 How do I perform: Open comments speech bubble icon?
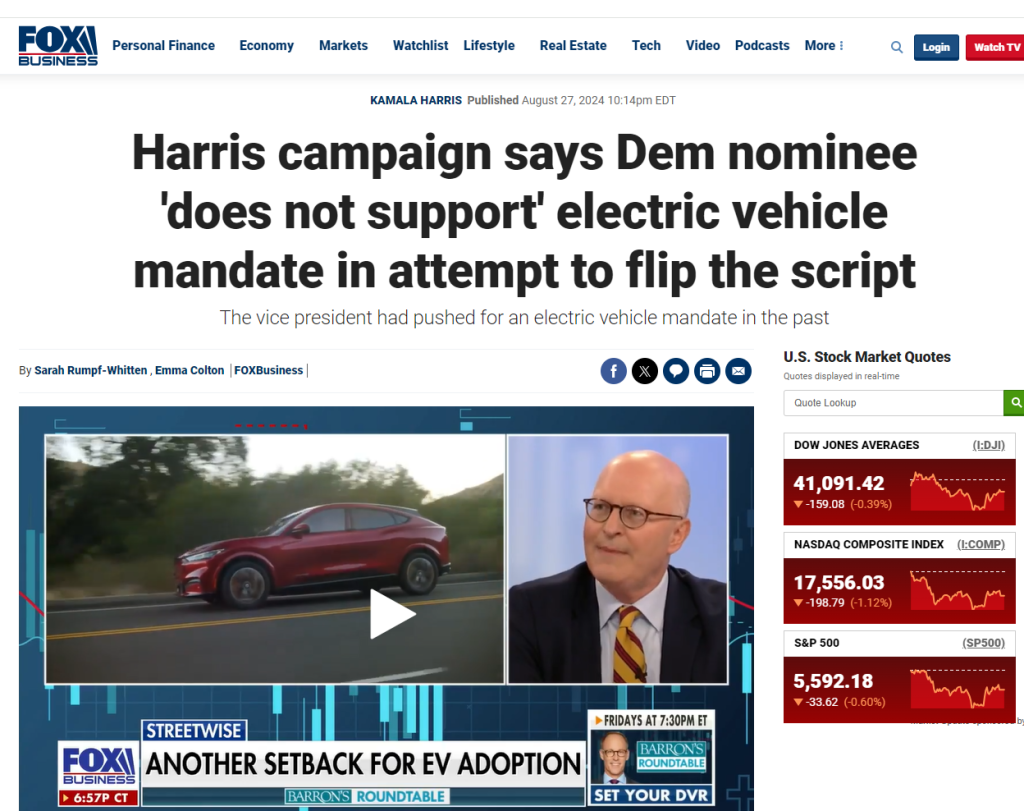pyautogui.click(x=676, y=371)
